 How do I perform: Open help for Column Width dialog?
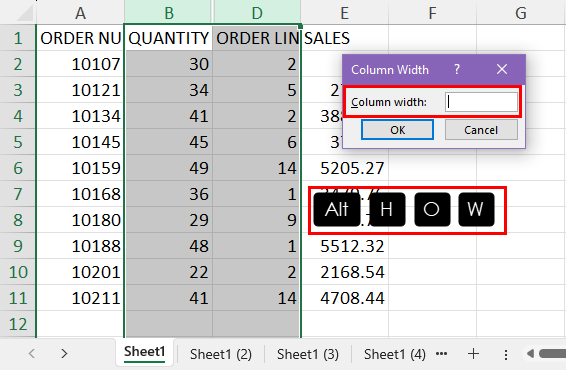coord(457,69)
